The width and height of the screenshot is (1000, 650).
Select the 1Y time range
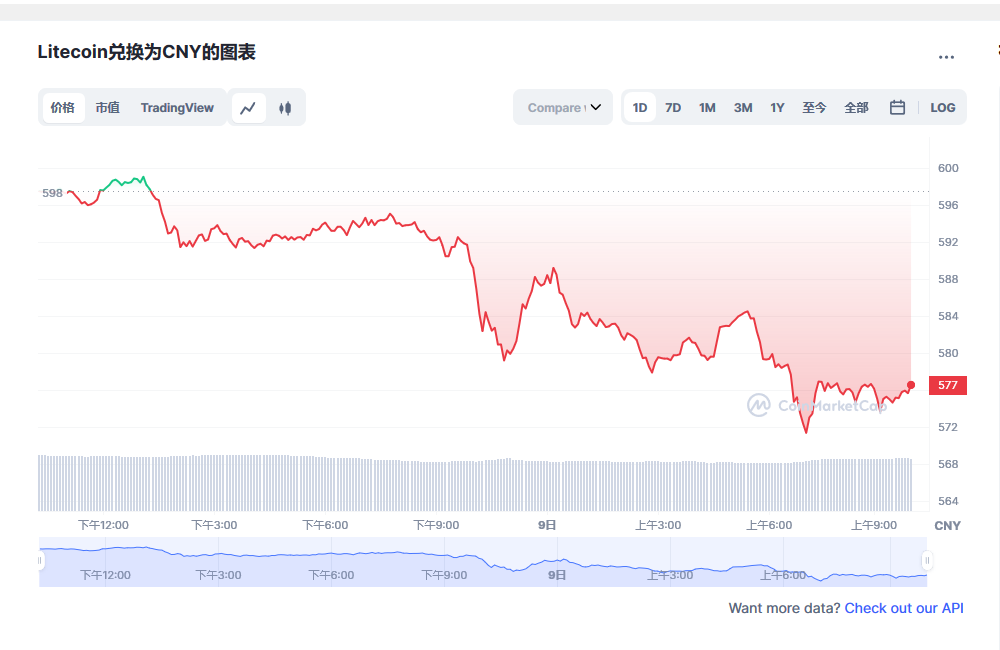[777, 107]
